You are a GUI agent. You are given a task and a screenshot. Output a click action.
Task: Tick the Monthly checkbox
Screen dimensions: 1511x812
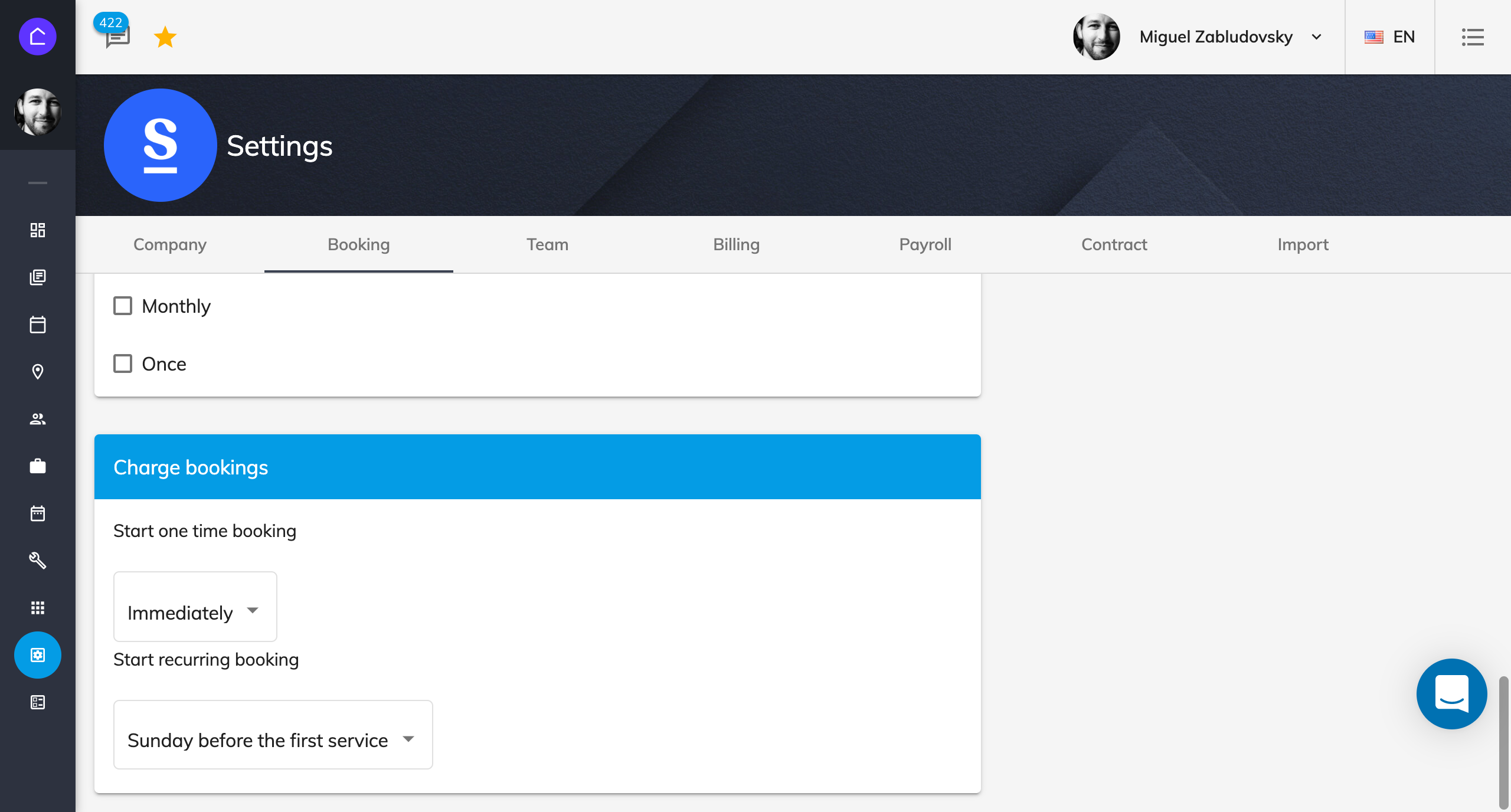(123, 306)
